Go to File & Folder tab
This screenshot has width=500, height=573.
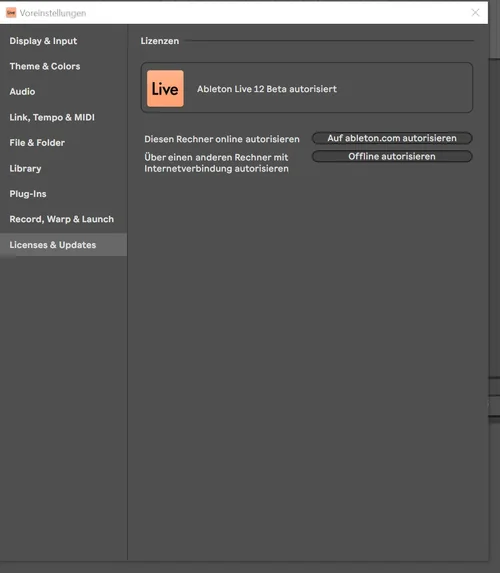coord(37,143)
